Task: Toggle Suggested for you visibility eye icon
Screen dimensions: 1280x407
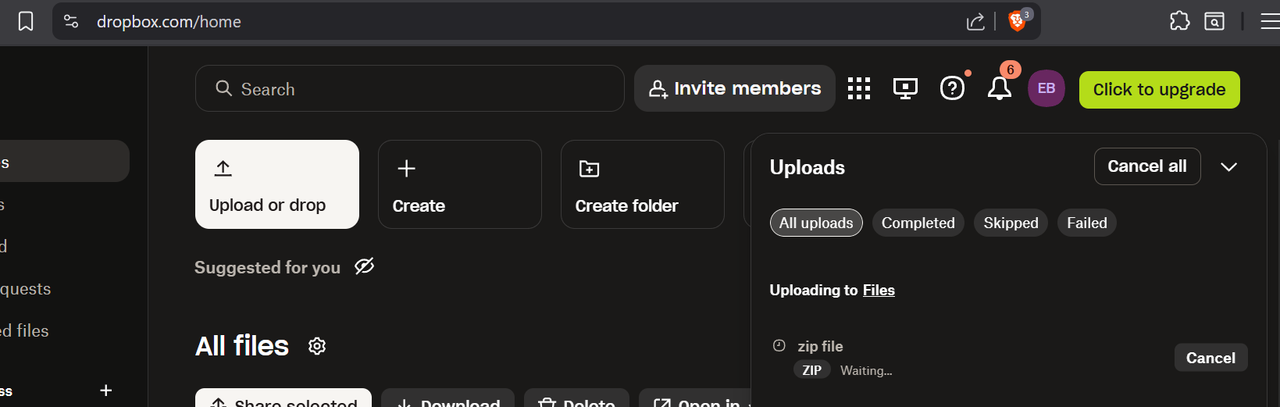Action: [x=364, y=267]
